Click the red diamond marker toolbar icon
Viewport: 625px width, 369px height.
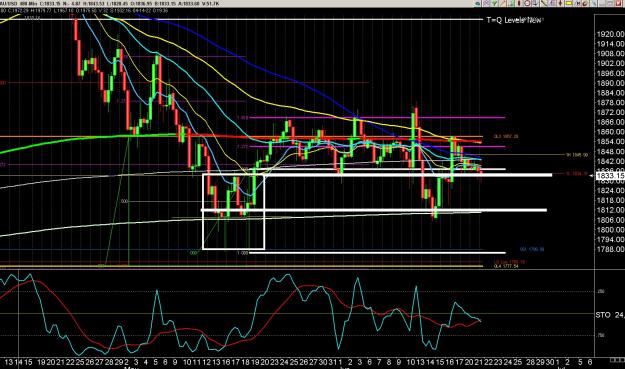pos(560,3)
